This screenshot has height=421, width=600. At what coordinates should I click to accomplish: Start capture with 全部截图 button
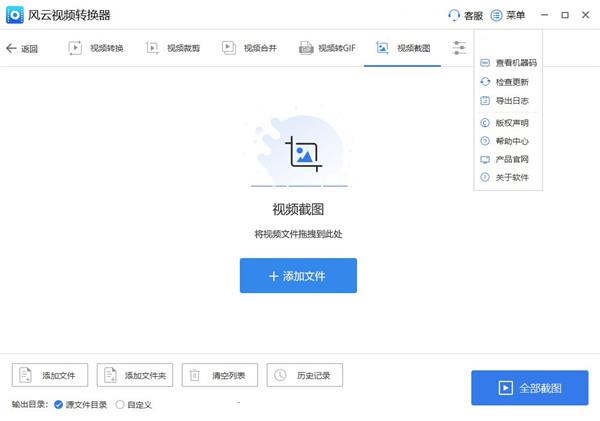coord(530,388)
